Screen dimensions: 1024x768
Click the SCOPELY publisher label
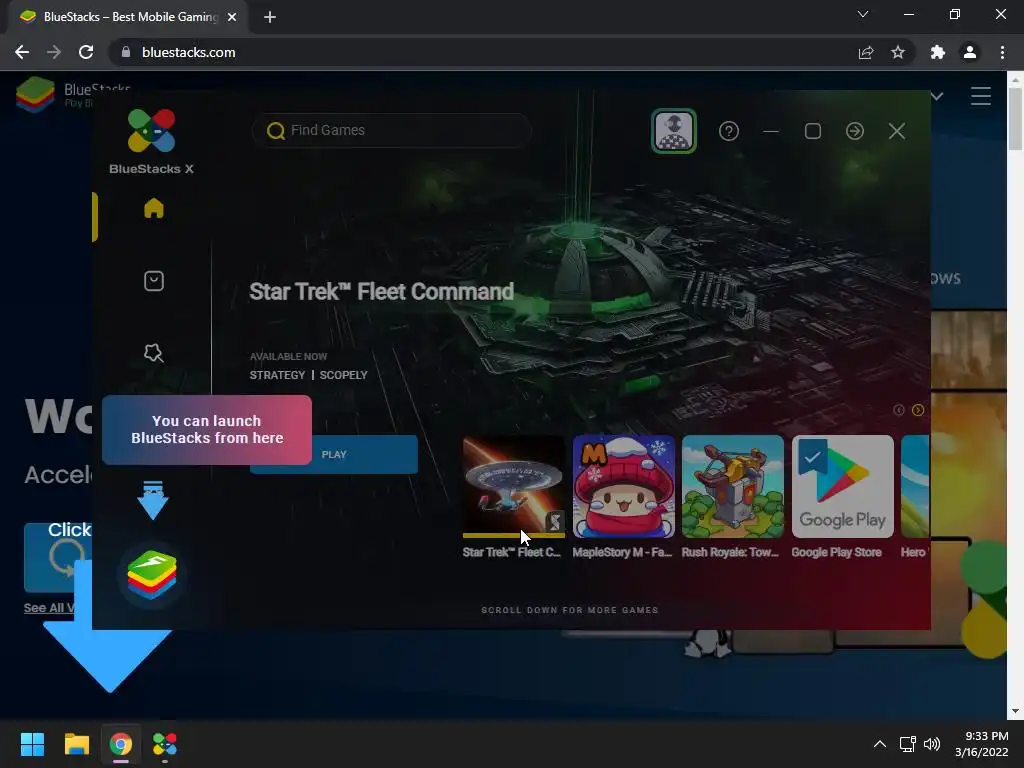click(344, 375)
